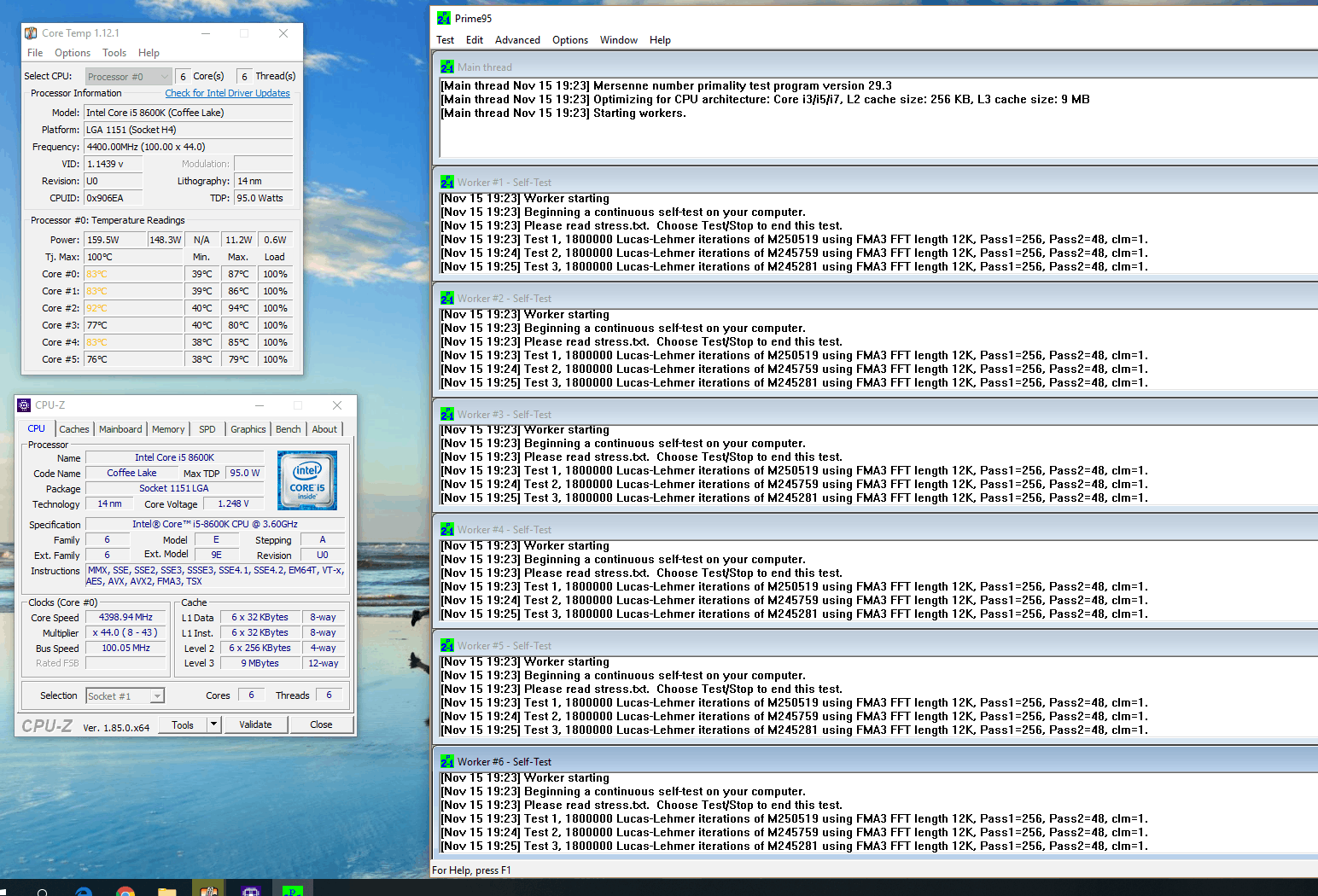The height and width of the screenshot is (896, 1318).
Task: Open the Core Temp Help menu
Action: tap(149, 53)
